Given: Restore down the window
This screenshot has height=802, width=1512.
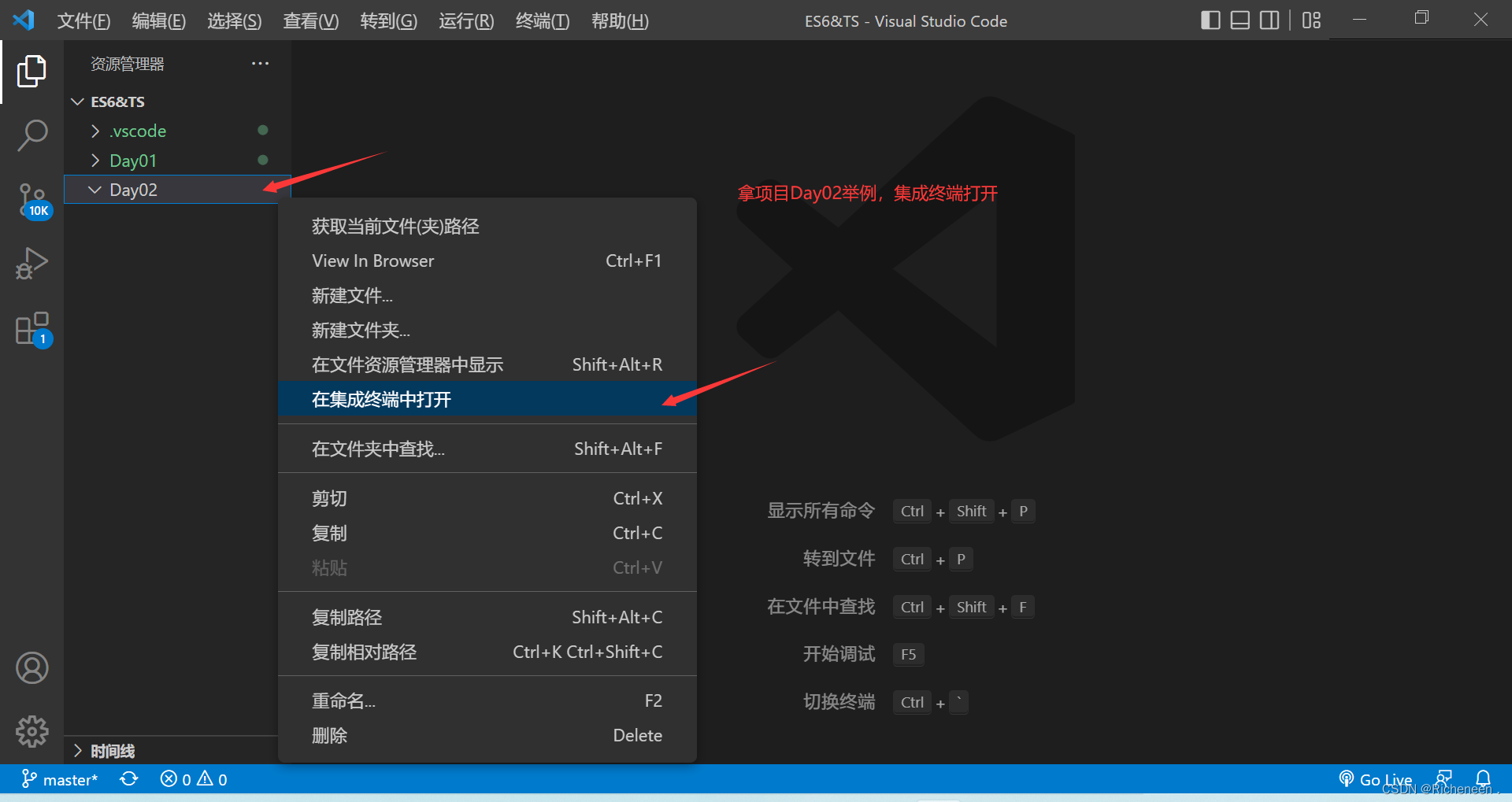Looking at the screenshot, I should (x=1421, y=19).
